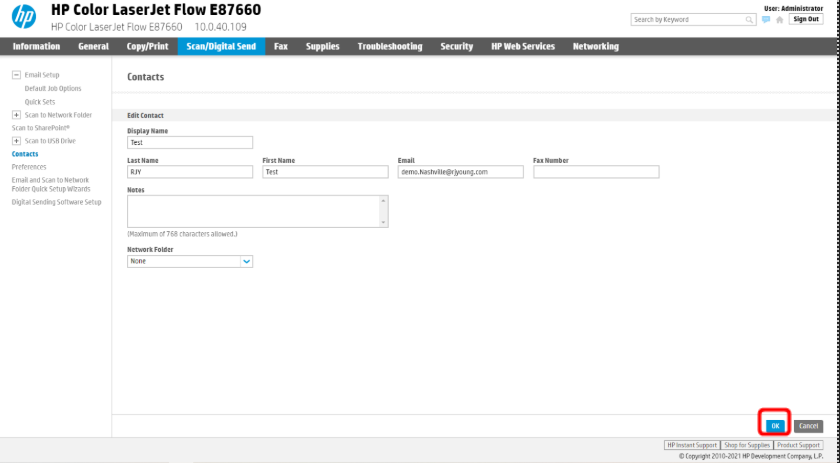Click the search magnifier icon
This screenshot has height=463, width=840.
pyautogui.click(x=749, y=20)
